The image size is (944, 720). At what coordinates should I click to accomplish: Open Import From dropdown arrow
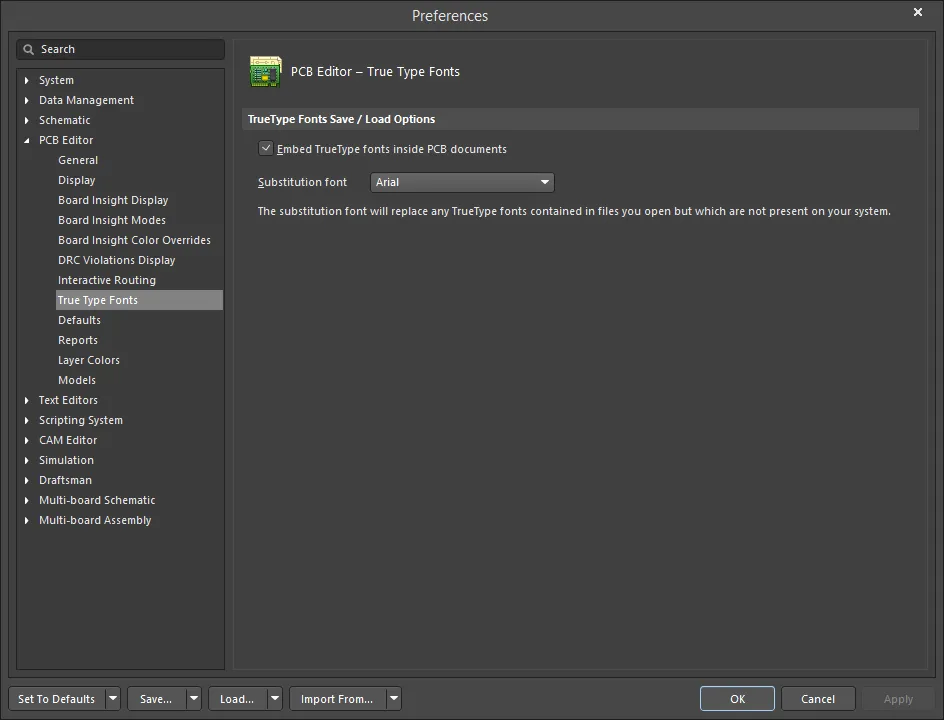click(x=394, y=699)
